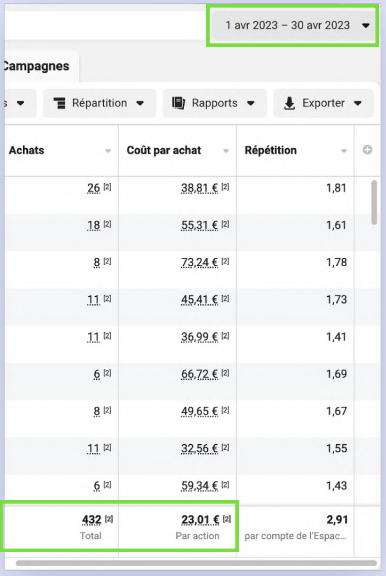Click the horizontal scrollbar at the bottom
The height and width of the screenshot is (576, 386).
pyautogui.click(x=196, y=563)
